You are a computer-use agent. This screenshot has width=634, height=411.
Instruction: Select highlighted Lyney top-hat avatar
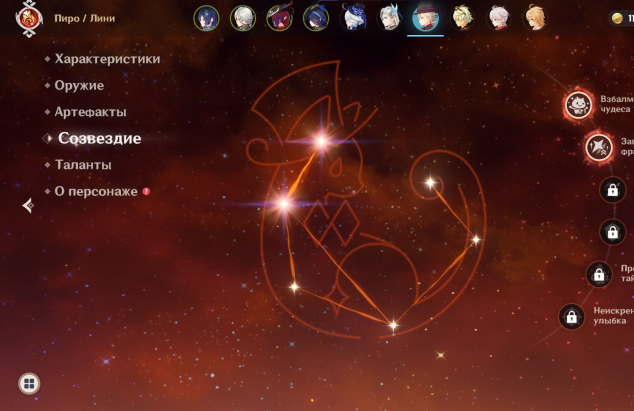point(425,18)
